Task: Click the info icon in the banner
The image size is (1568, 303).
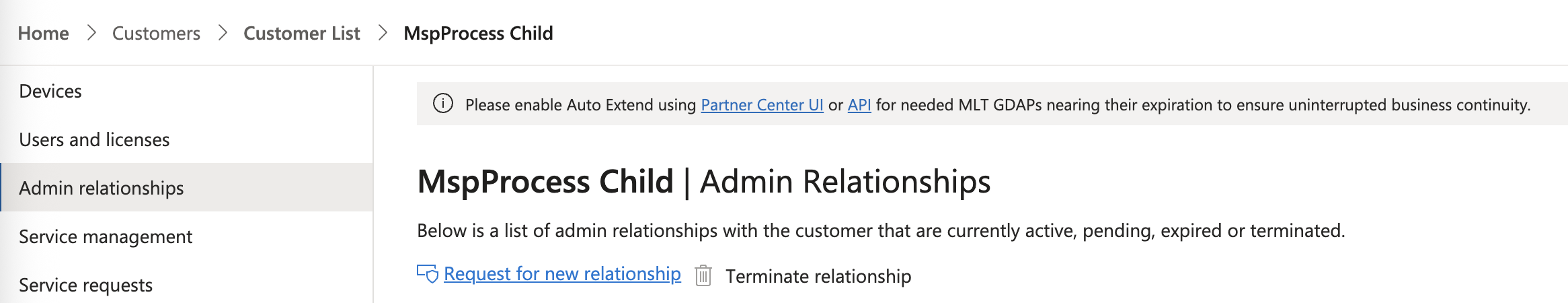Action: pyautogui.click(x=442, y=104)
